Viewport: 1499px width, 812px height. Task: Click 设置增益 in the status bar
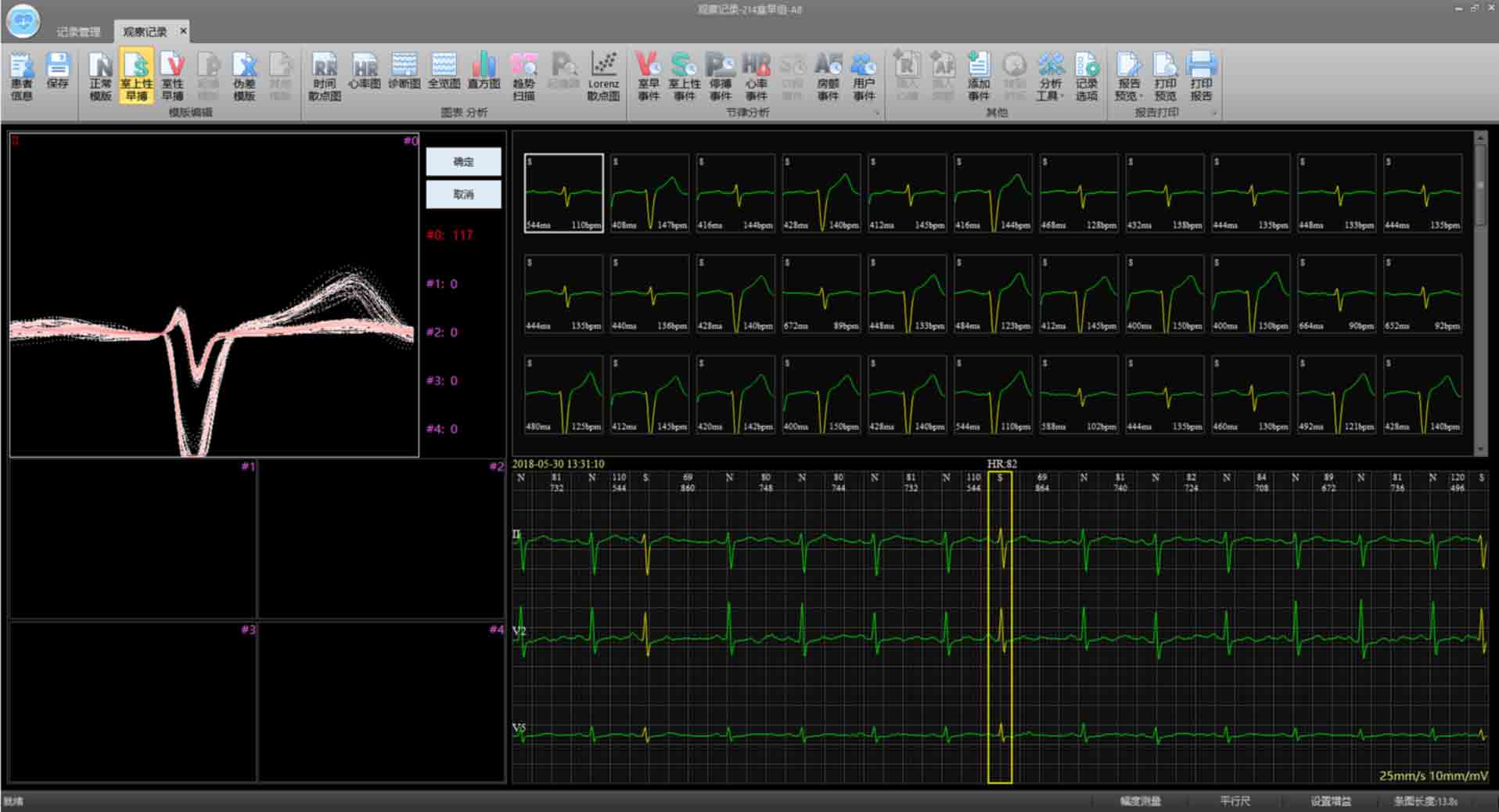(1330, 801)
